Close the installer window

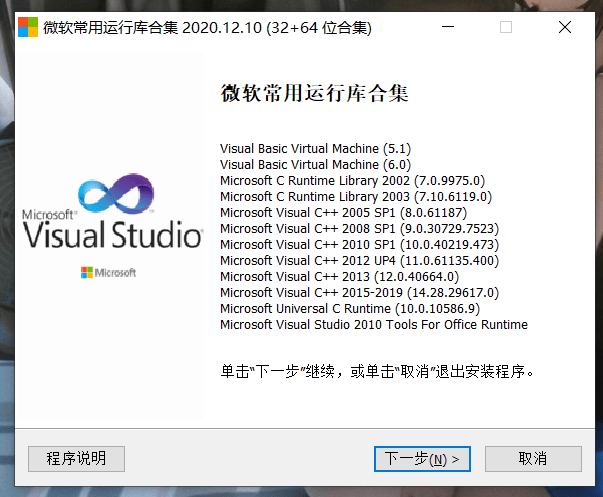[x=565, y=27]
